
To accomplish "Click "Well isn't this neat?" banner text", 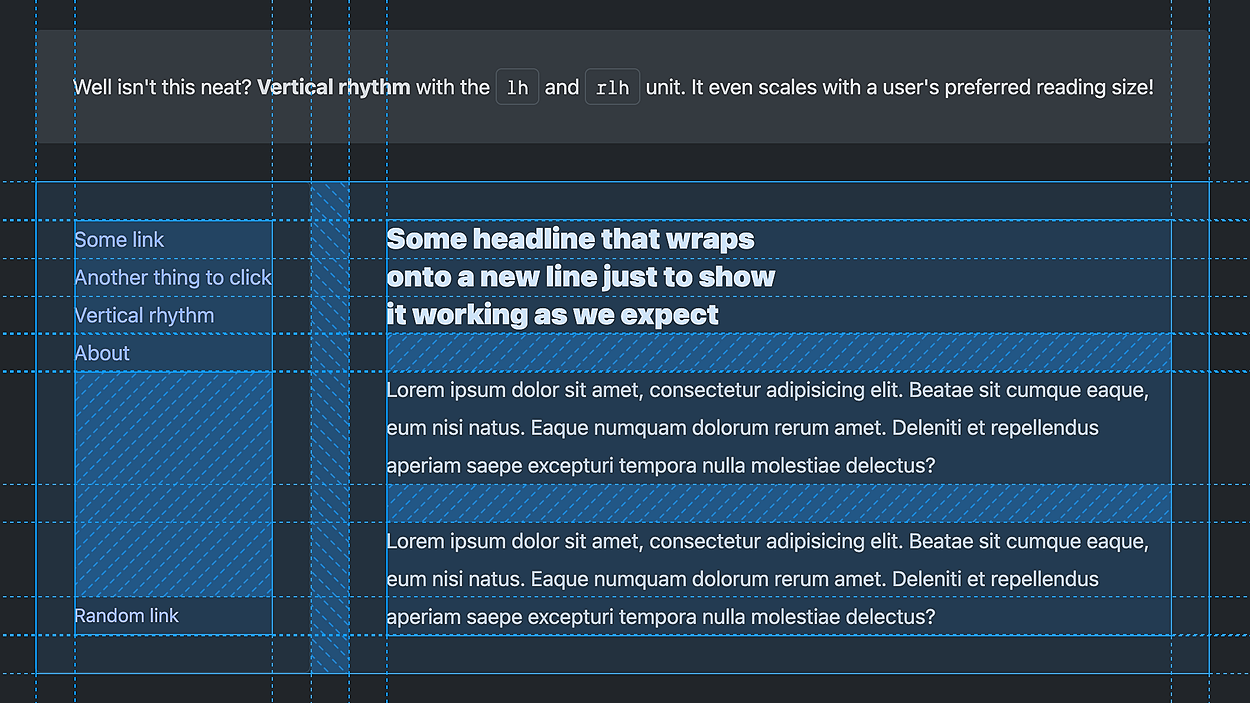I will click(x=163, y=88).
